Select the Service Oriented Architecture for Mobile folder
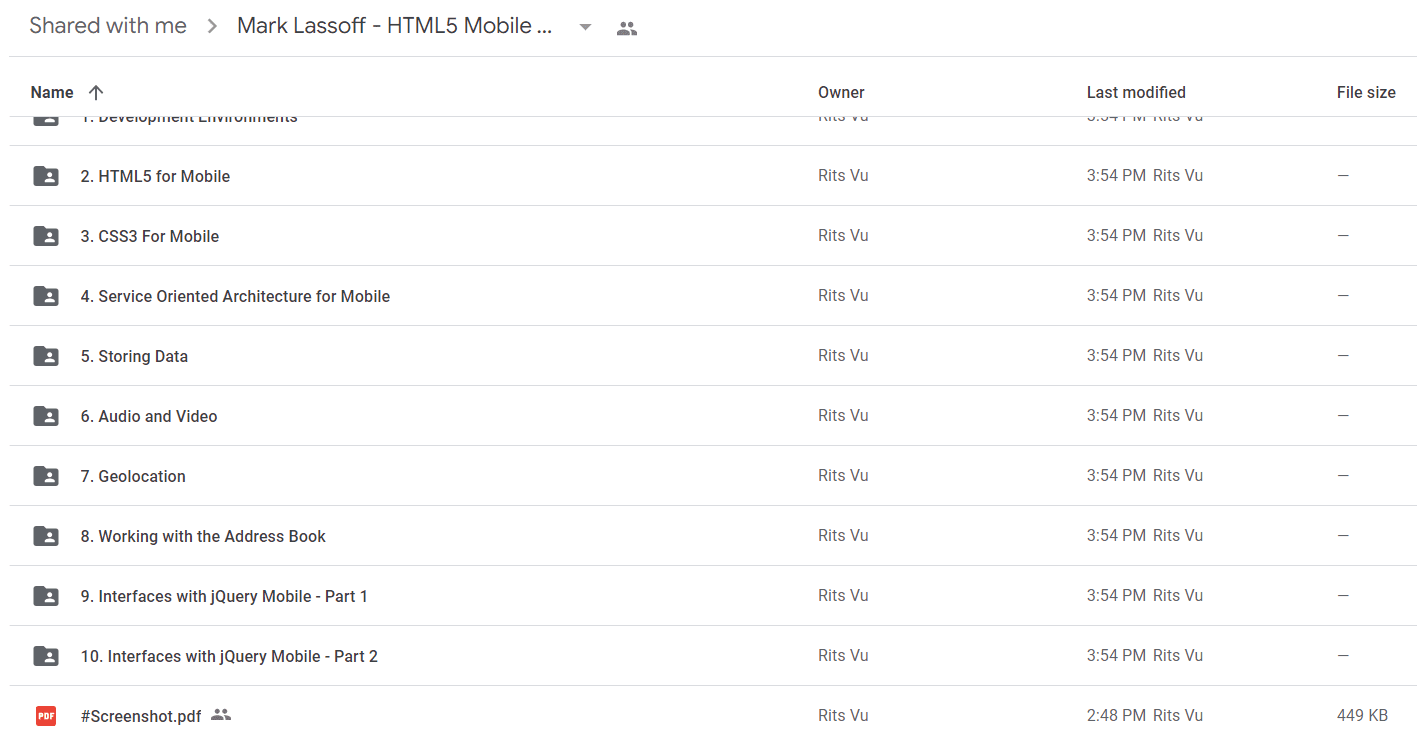The height and width of the screenshot is (743, 1417). tap(713, 296)
